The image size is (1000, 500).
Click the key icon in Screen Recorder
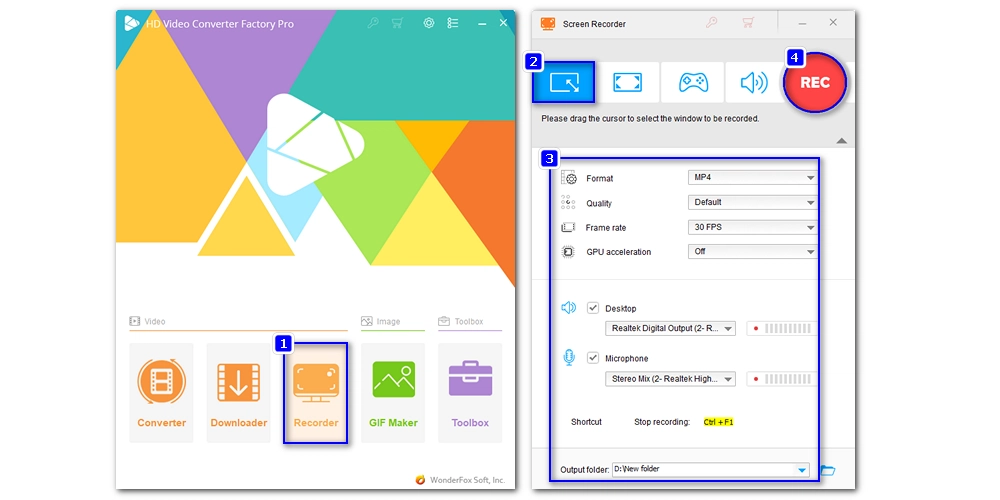712,23
